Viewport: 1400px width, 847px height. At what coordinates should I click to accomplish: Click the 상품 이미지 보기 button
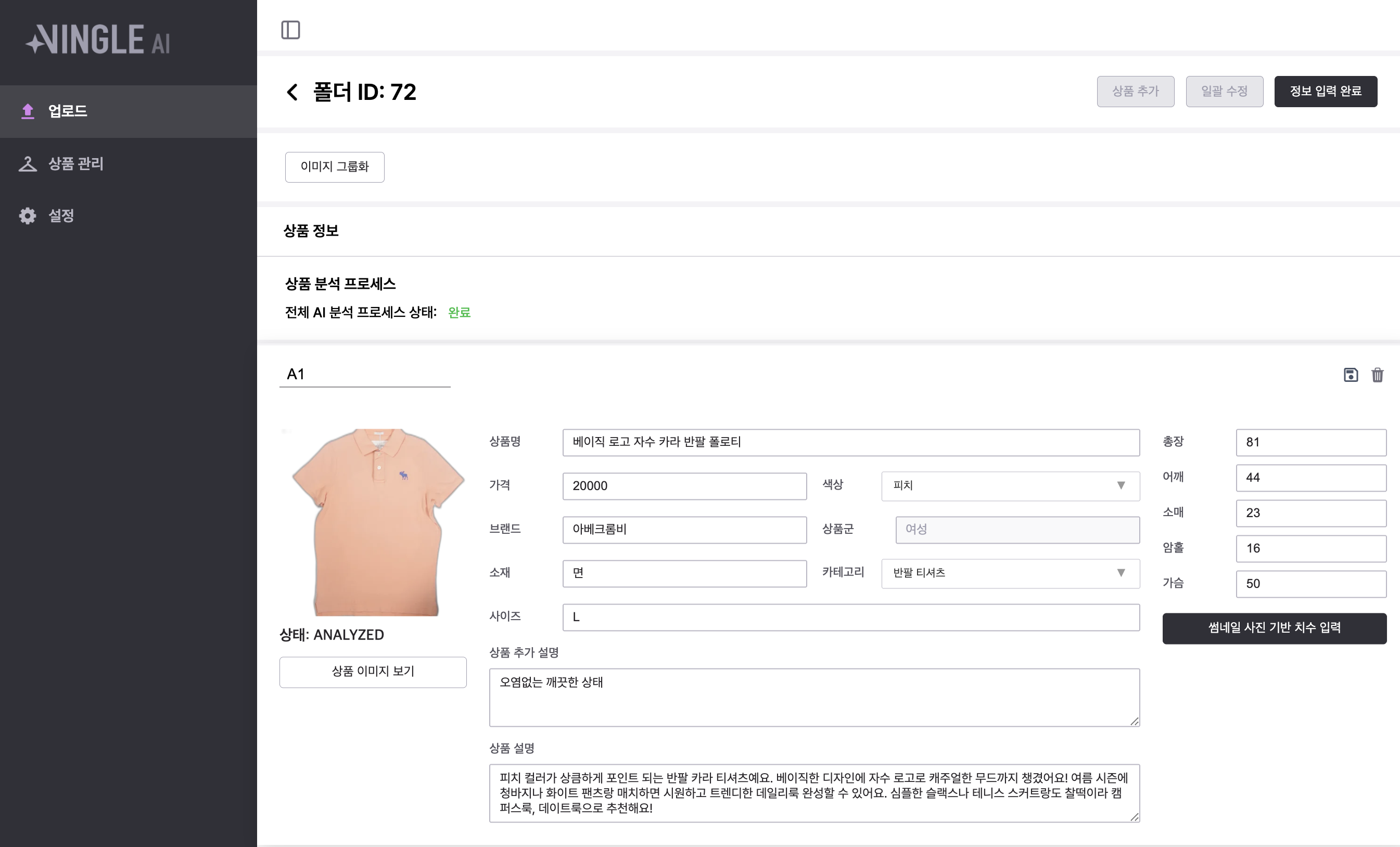pyautogui.click(x=373, y=672)
